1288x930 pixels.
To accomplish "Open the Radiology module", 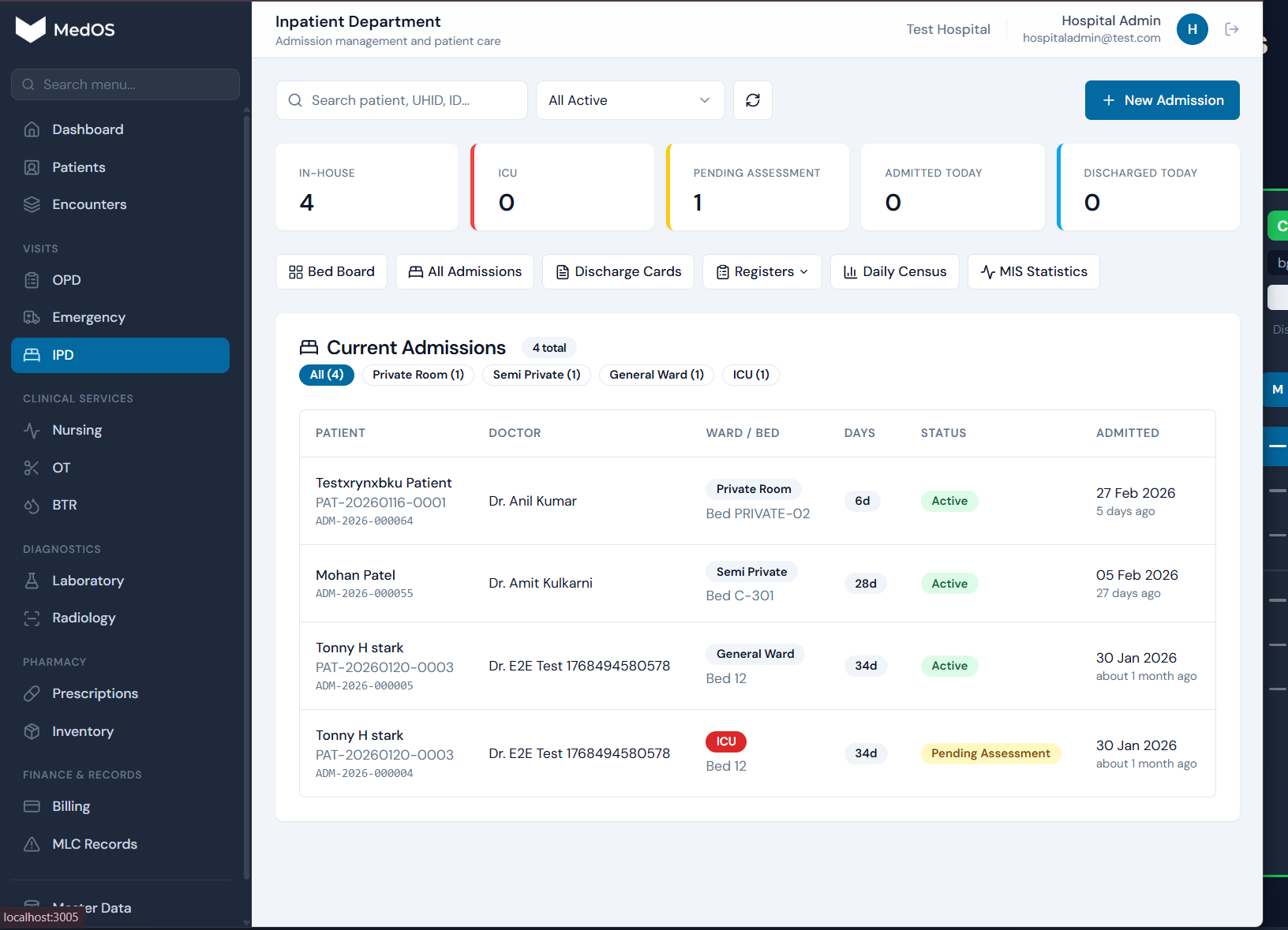I will [84, 618].
